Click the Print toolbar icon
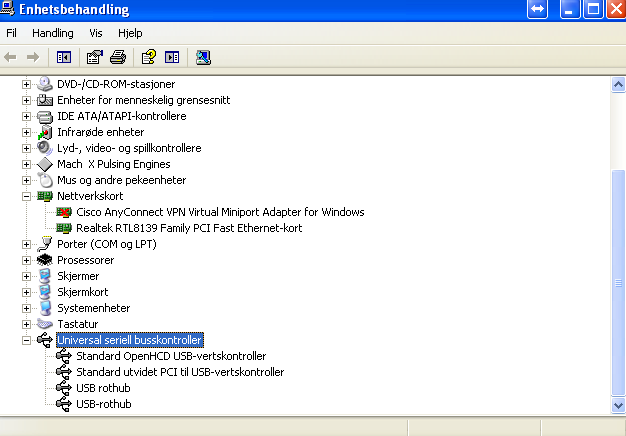Viewport: 626px width, 436px height. coord(118,57)
